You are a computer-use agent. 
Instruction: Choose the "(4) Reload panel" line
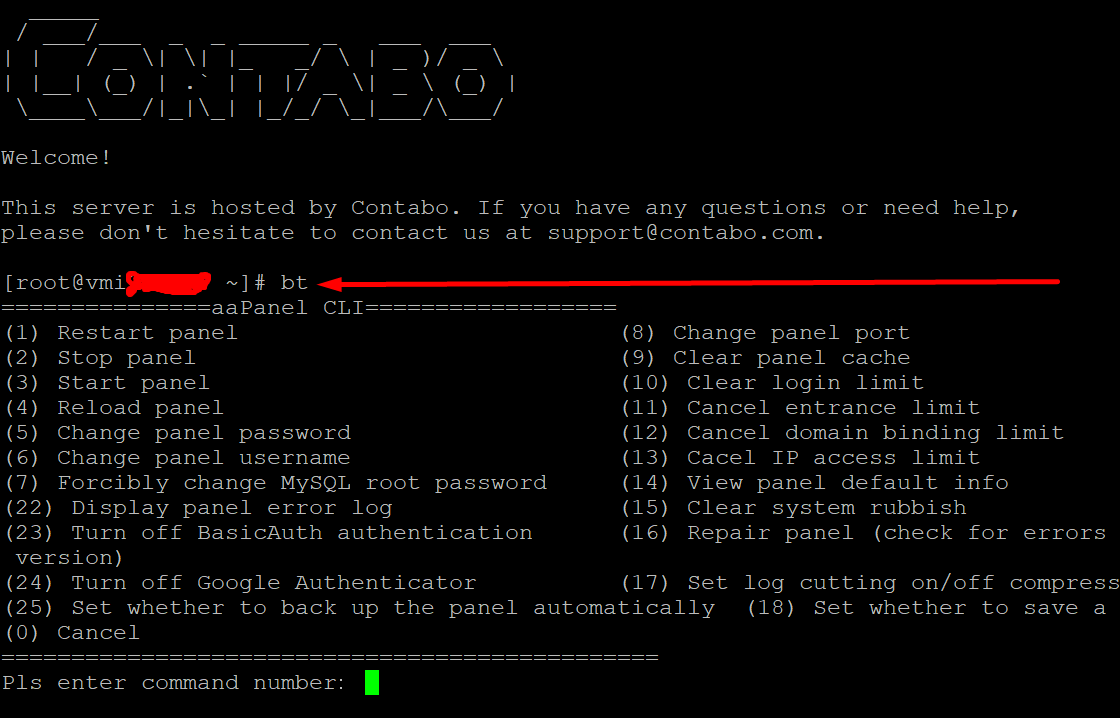pyautogui.click(x=114, y=408)
